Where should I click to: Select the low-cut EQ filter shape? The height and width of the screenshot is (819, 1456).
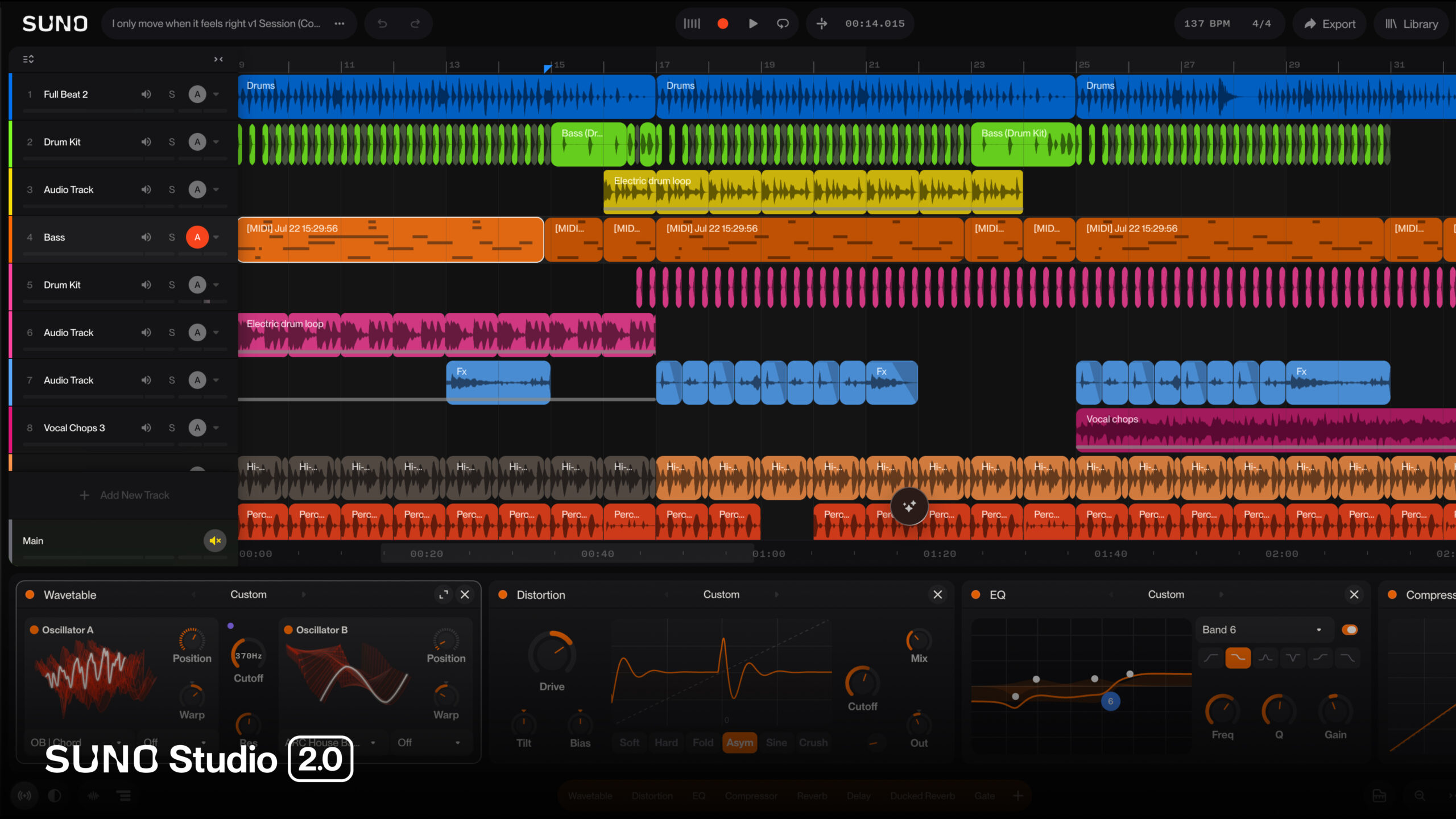[1211, 658]
